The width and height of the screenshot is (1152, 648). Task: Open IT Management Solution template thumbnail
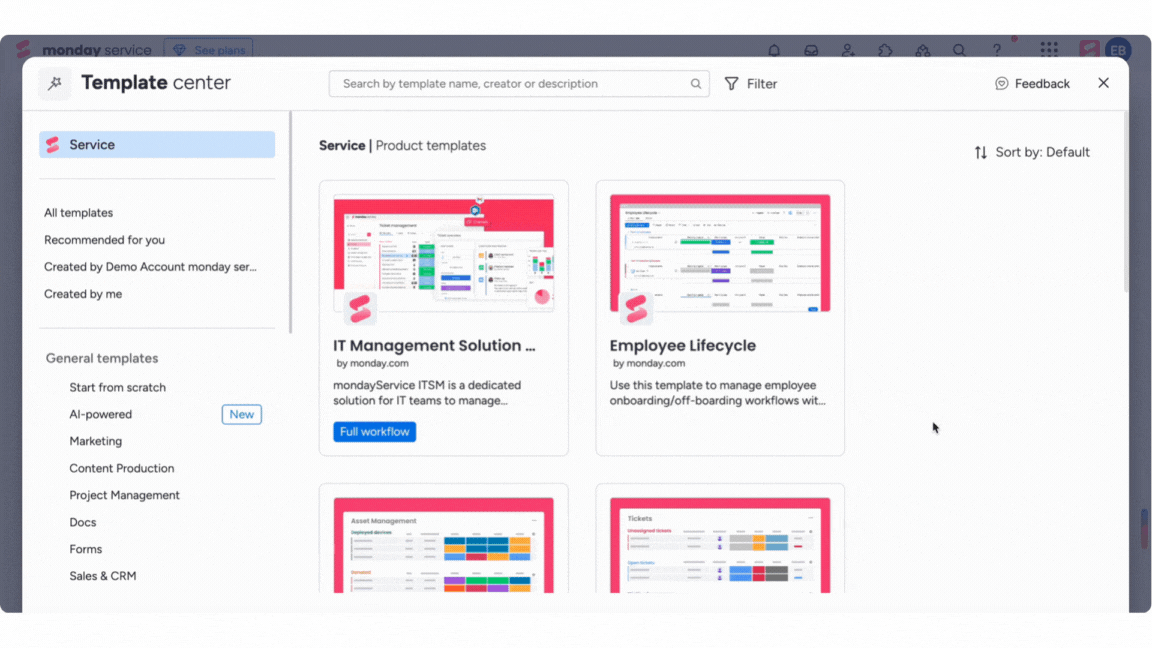[444, 253]
